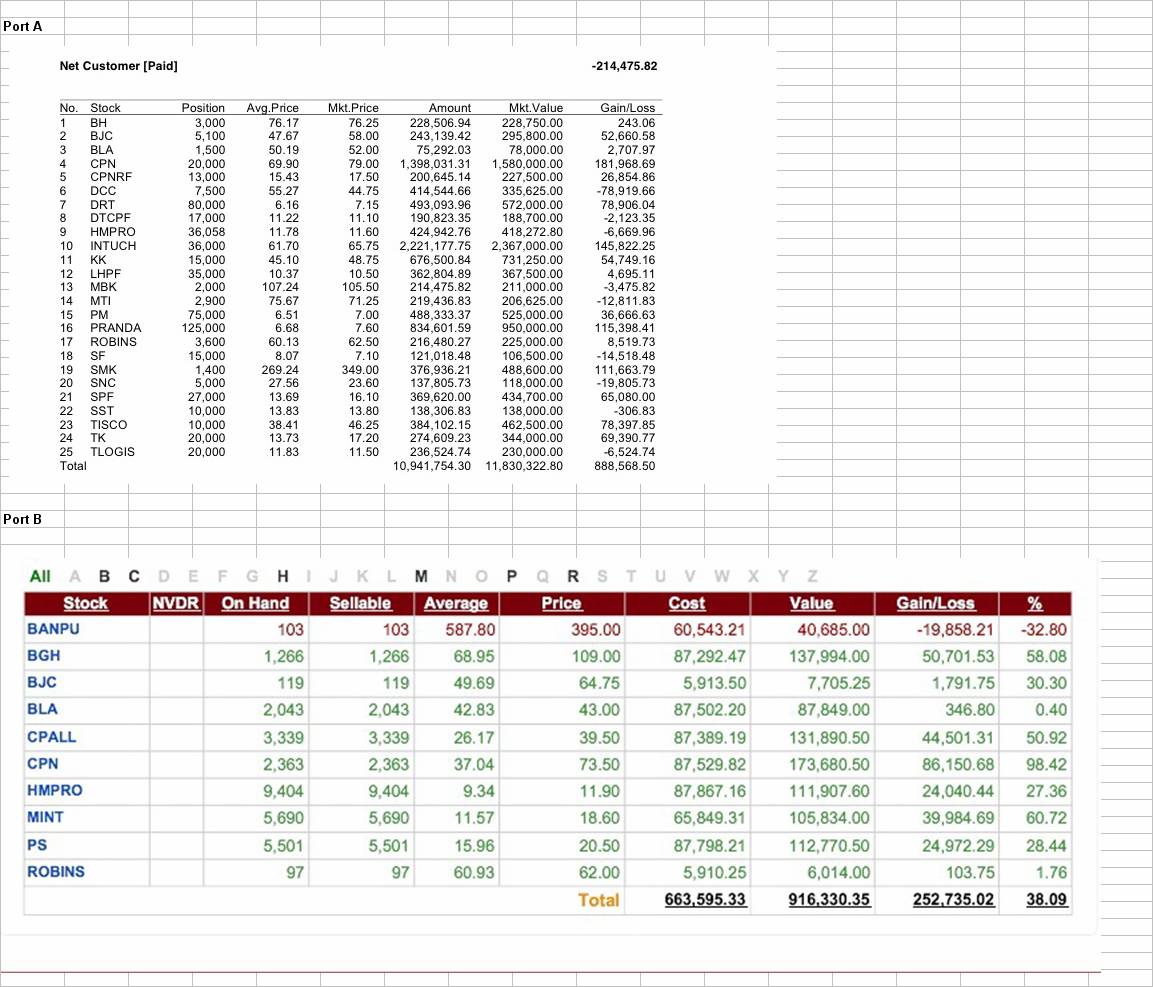Click CPALL on-hand quantity 3,339
Viewport: 1153px width, 987px height.
(x=283, y=738)
